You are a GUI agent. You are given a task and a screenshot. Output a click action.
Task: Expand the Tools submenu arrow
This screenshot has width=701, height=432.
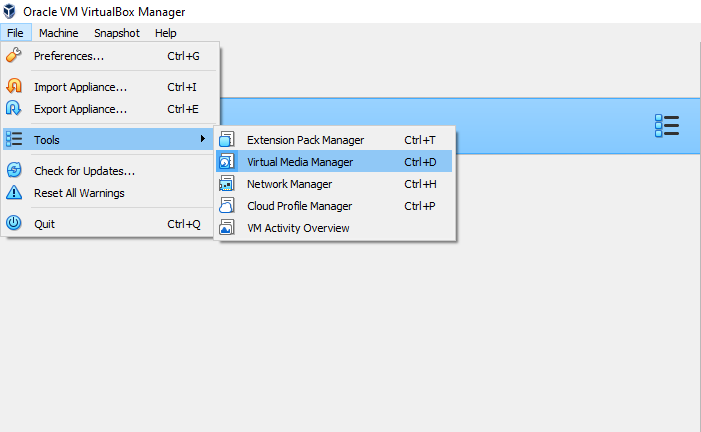203,139
